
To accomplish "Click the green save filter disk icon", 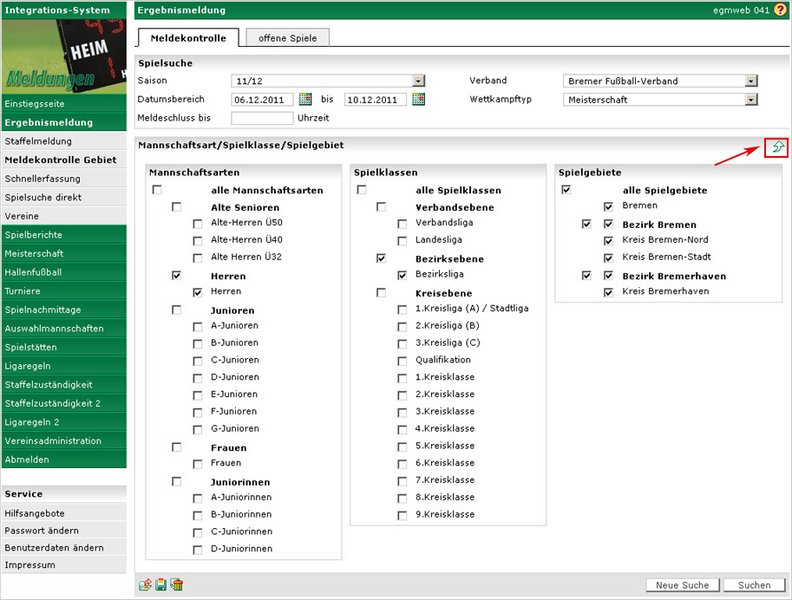I will [161, 585].
